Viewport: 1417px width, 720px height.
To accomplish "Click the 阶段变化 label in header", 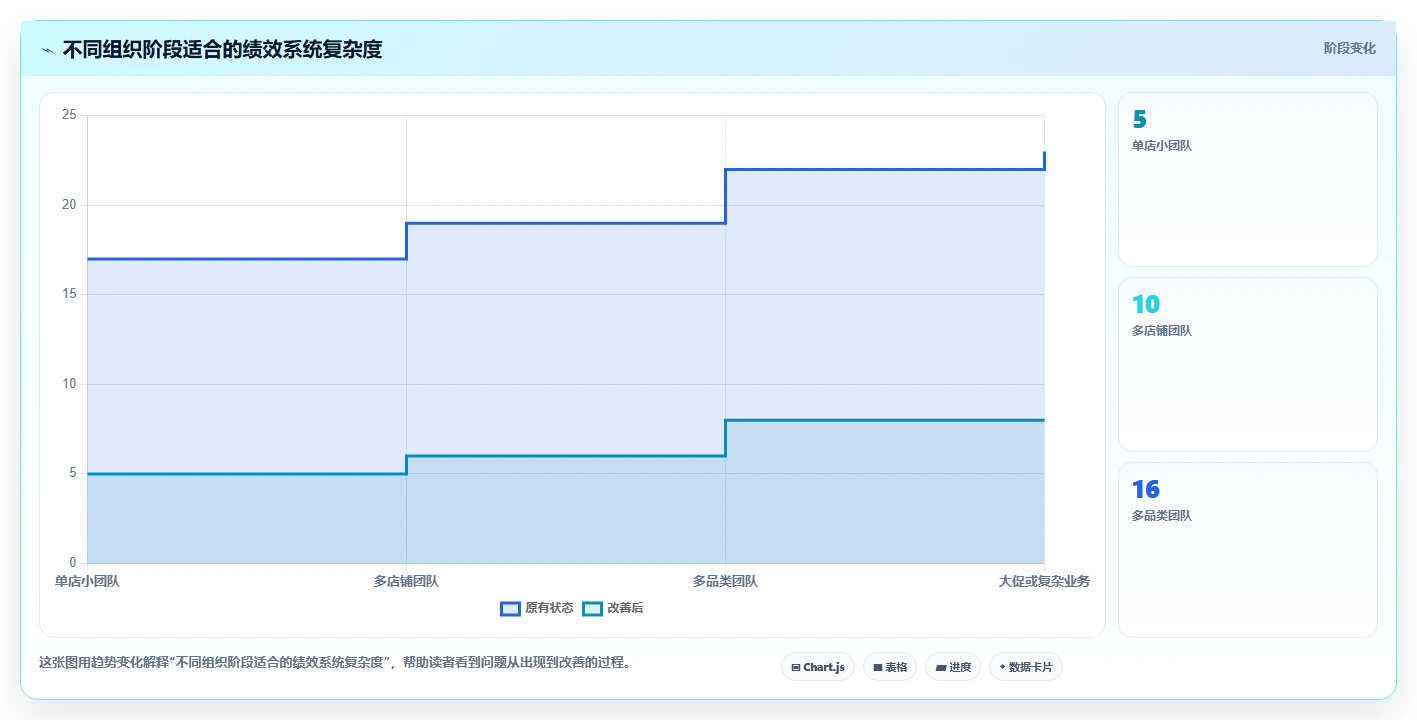I will [x=1349, y=48].
